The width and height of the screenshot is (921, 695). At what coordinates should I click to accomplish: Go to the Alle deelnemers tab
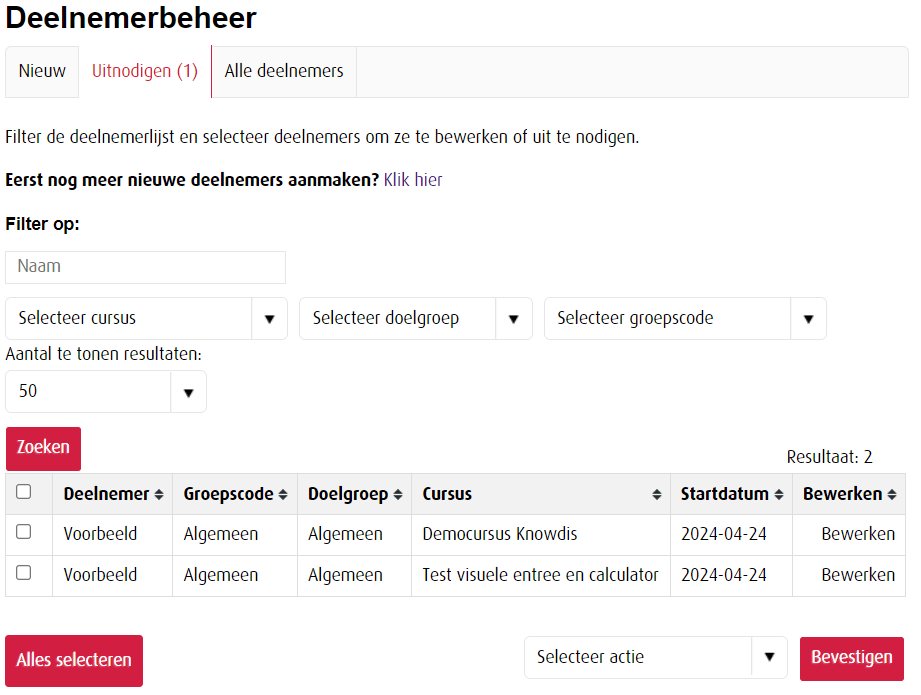(x=284, y=71)
